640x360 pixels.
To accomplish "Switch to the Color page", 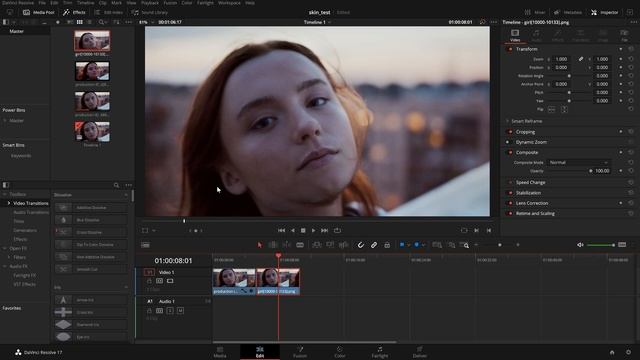I will [340, 352].
